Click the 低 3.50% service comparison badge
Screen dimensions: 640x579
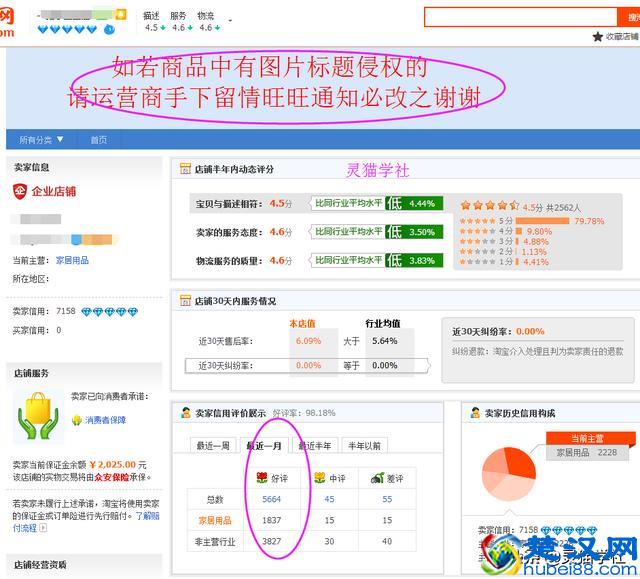[x=414, y=232]
